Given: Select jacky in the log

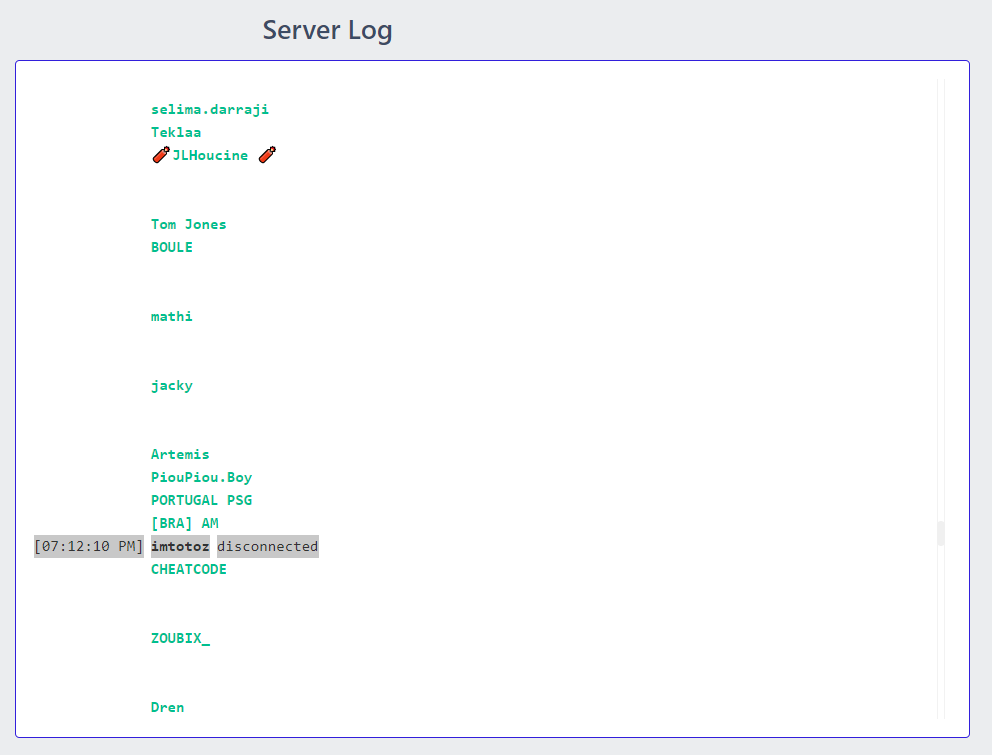Looking at the screenshot, I should (170, 385).
